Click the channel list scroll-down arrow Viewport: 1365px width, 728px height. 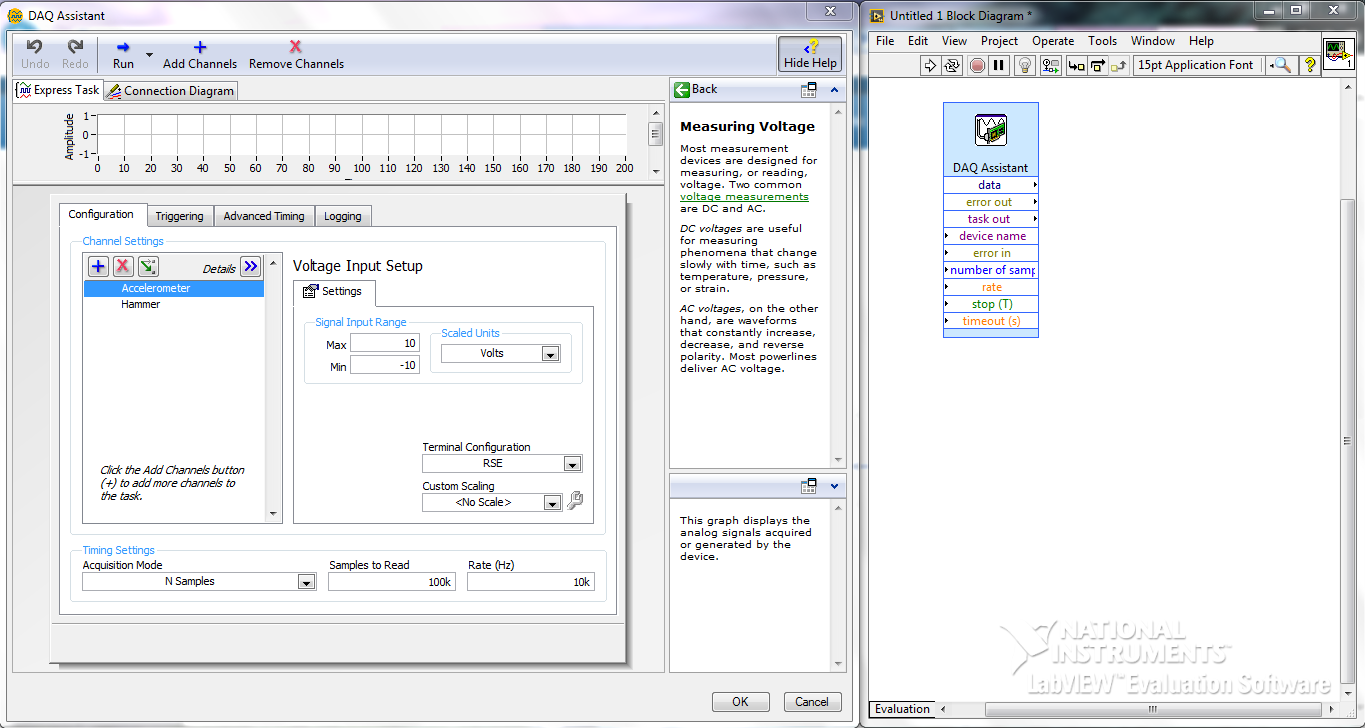(275, 514)
